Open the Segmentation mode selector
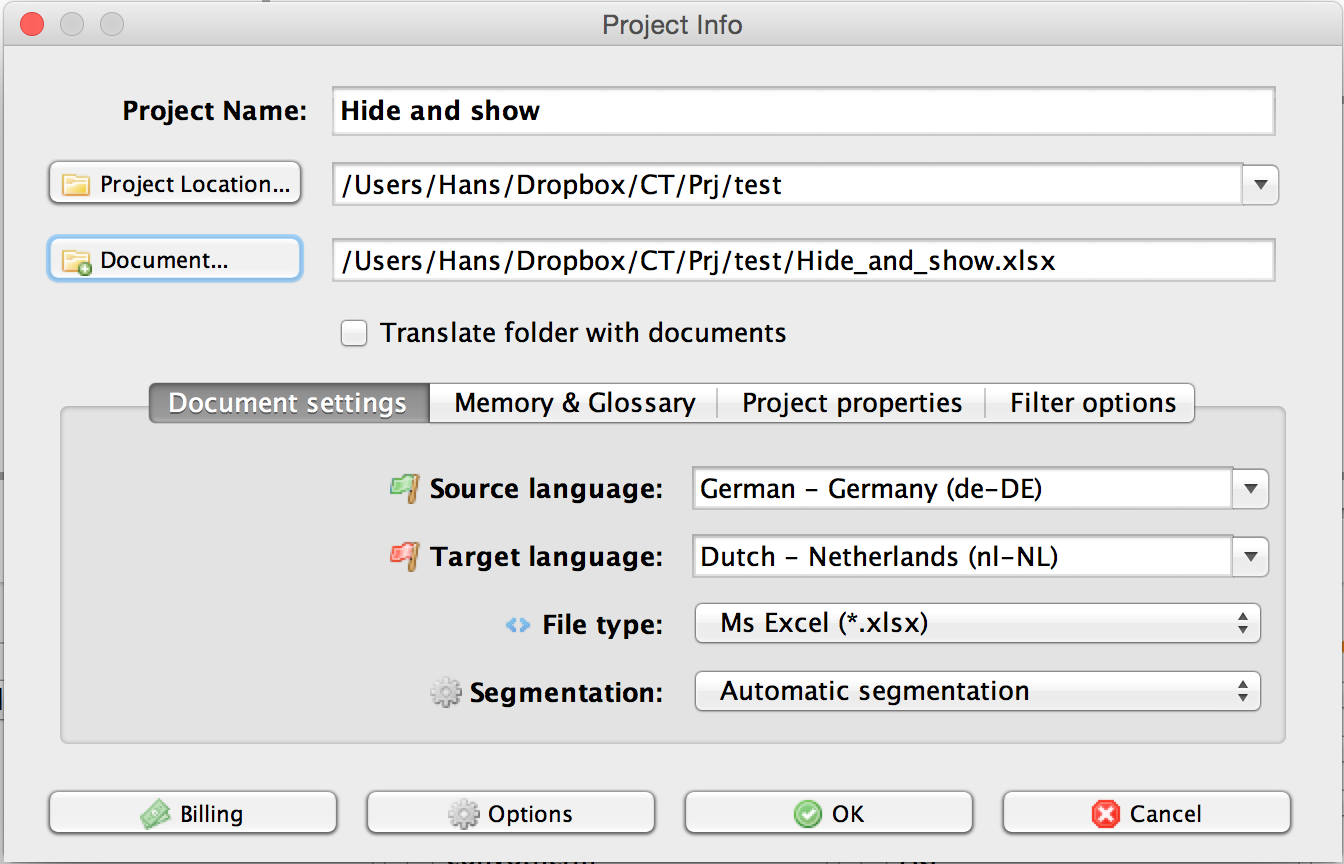The image size is (1344, 864). coord(977,692)
